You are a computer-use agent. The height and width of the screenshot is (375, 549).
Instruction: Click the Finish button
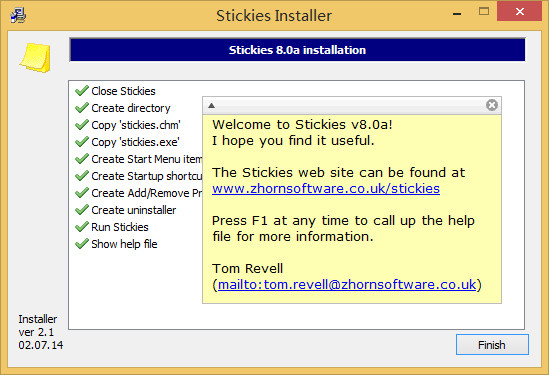point(492,345)
